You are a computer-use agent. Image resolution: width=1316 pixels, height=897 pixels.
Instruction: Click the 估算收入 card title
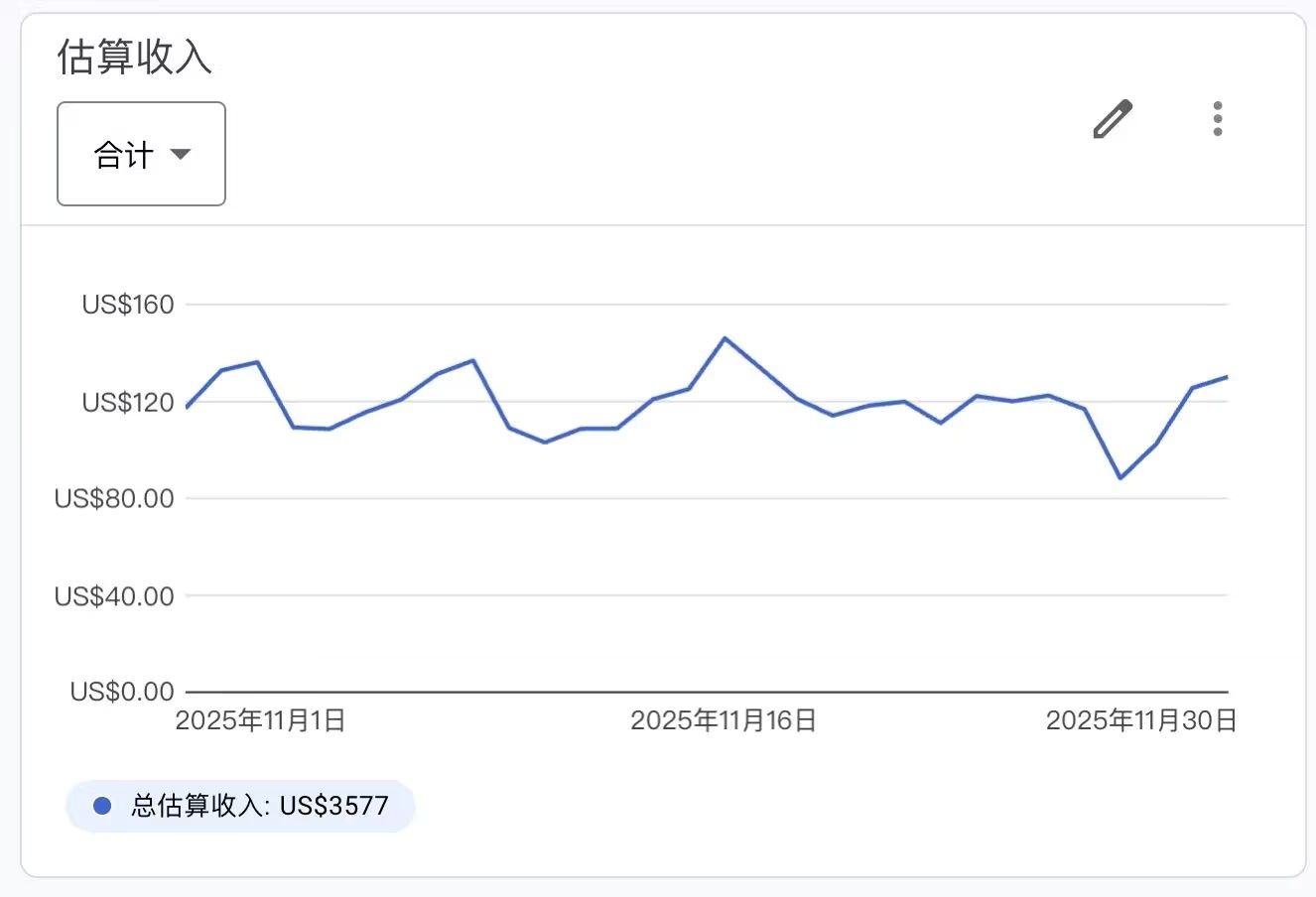133,58
